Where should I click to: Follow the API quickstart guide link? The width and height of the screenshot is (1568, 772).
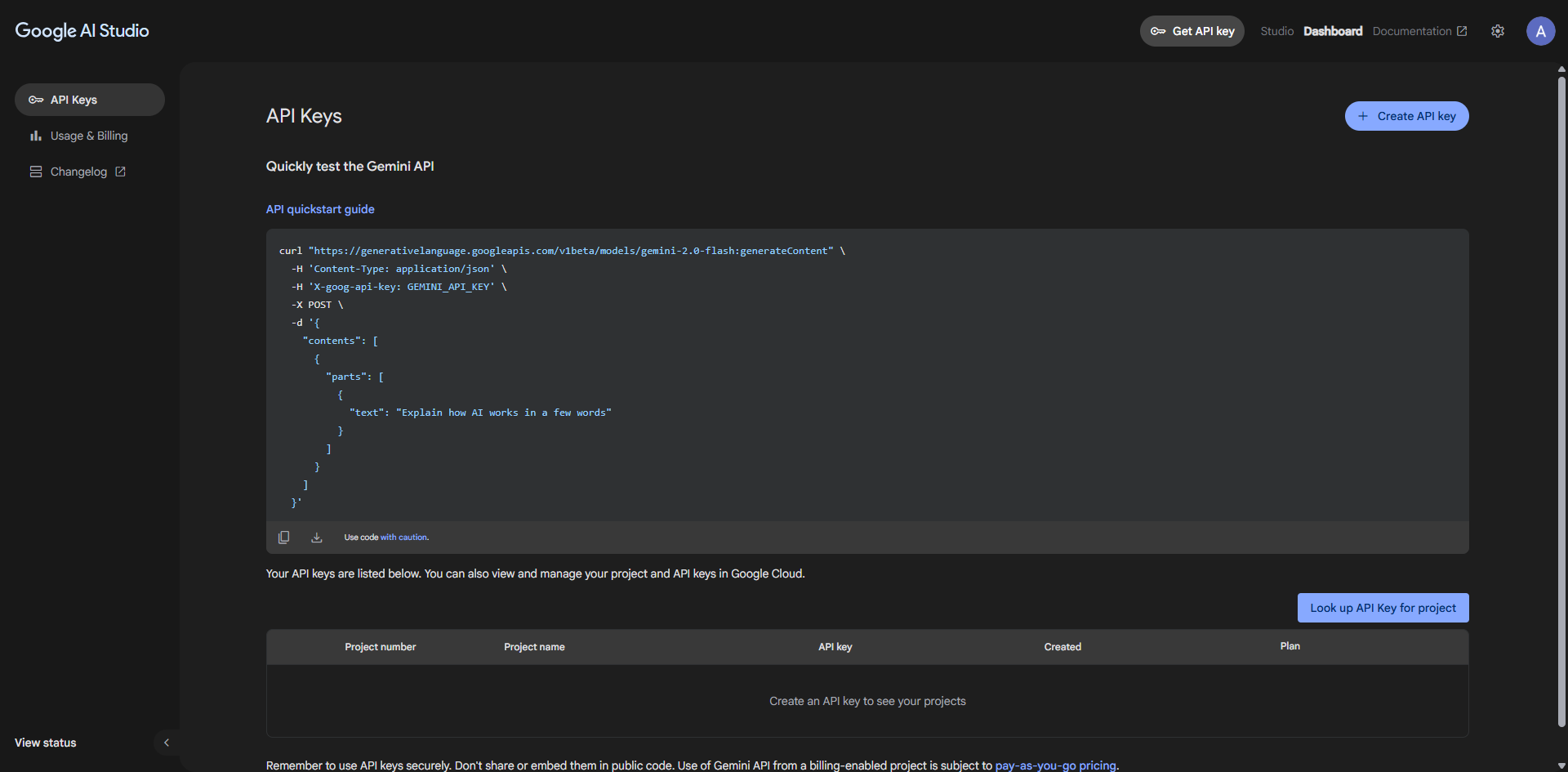point(320,209)
